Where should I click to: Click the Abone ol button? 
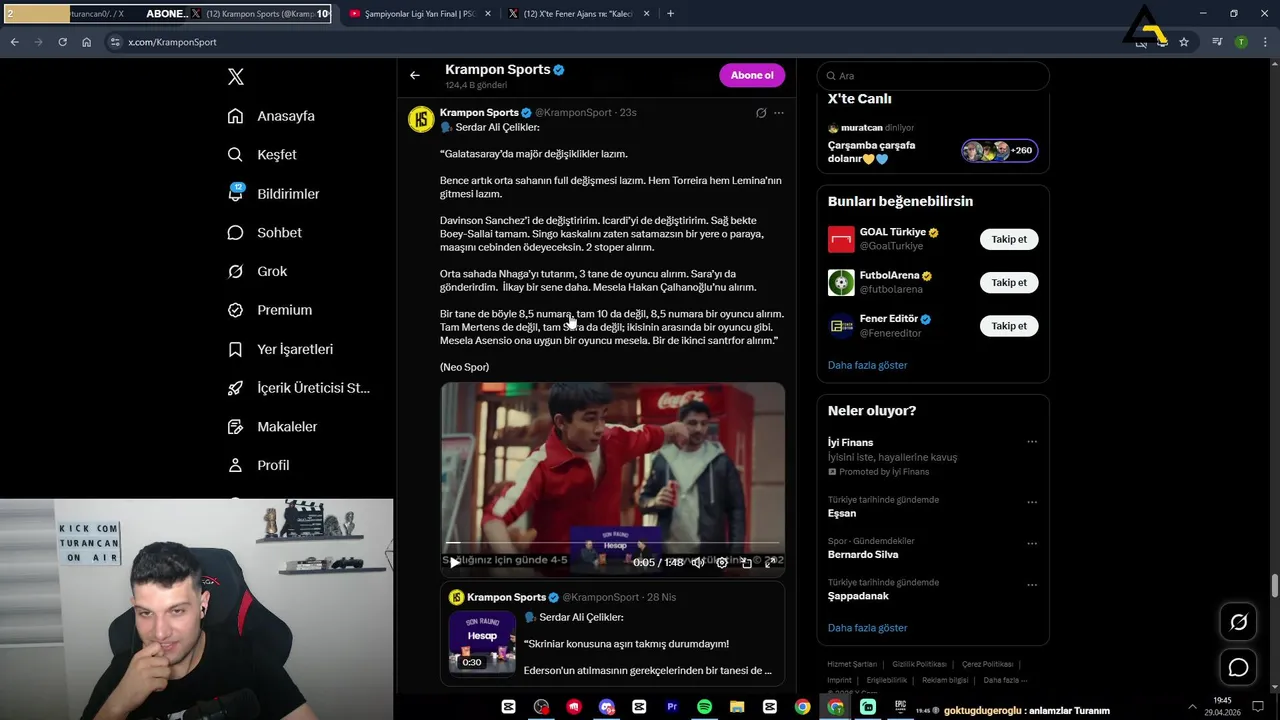752,75
